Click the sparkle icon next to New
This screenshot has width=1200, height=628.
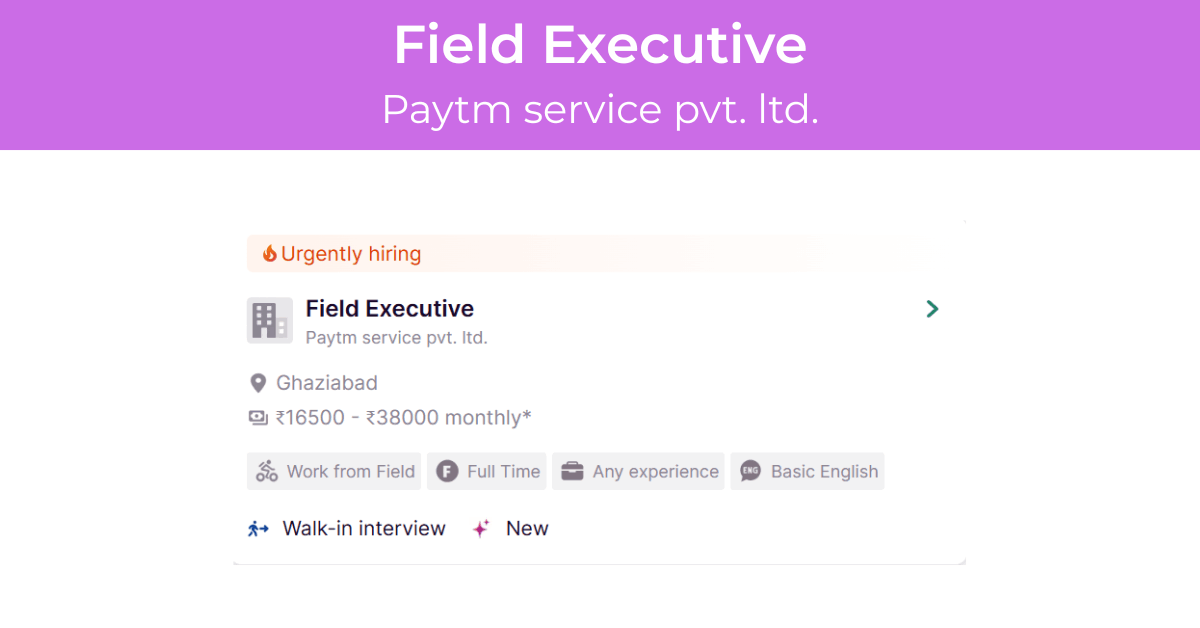[481, 529]
